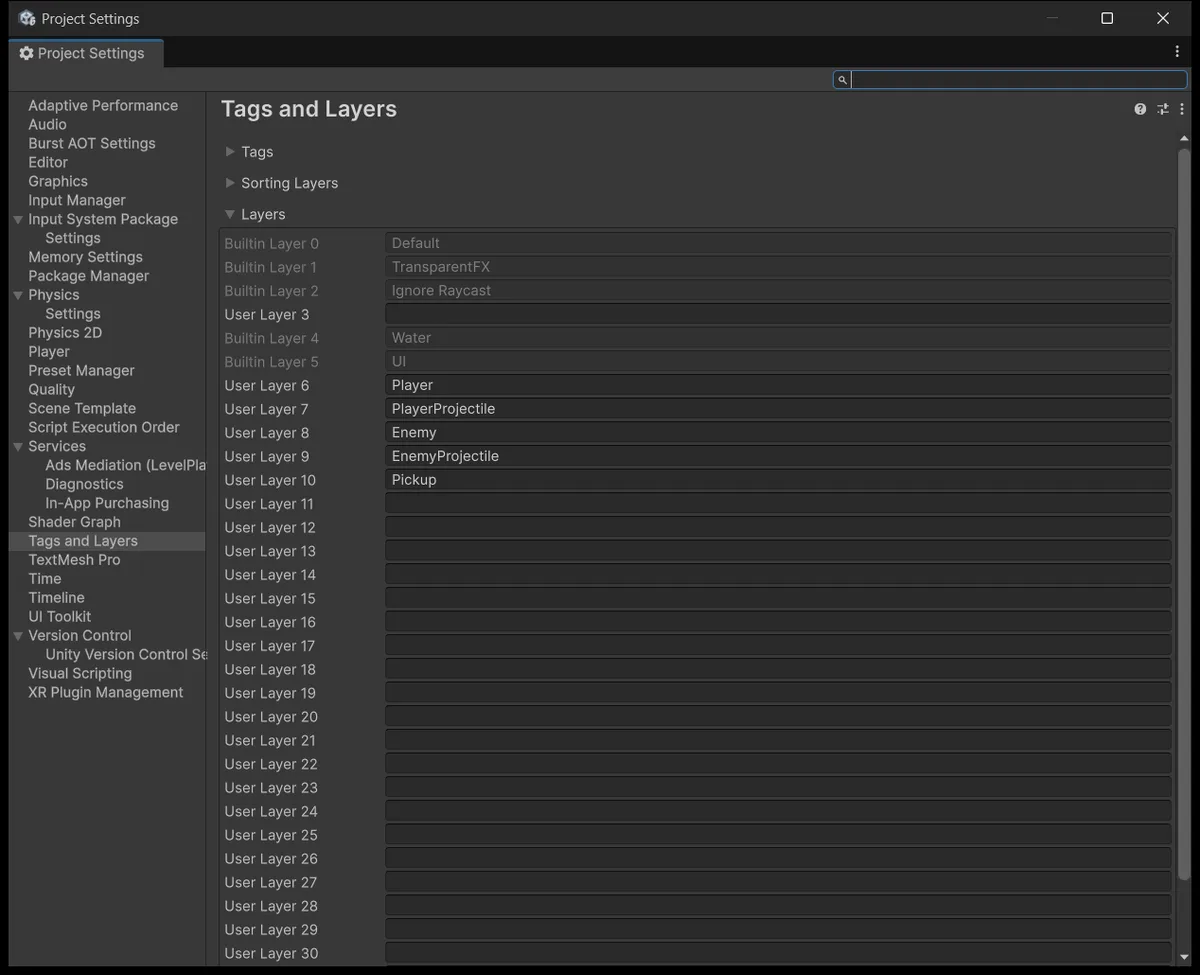Click the User Layer 20 name field
Viewport: 1200px width, 975px height.
pyautogui.click(x=778, y=717)
